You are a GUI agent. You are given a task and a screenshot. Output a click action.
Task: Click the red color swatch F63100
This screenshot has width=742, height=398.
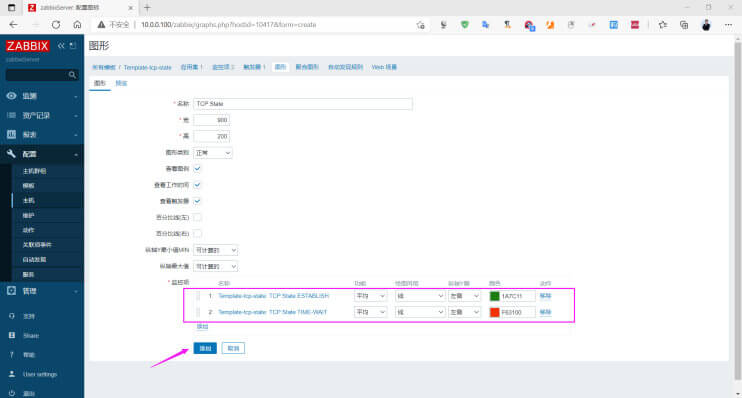point(495,312)
